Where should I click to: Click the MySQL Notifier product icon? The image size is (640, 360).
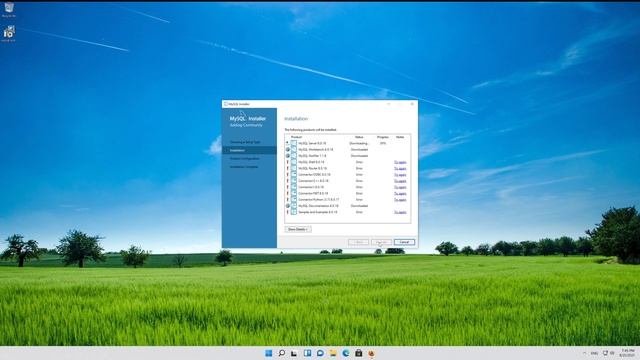(293, 156)
